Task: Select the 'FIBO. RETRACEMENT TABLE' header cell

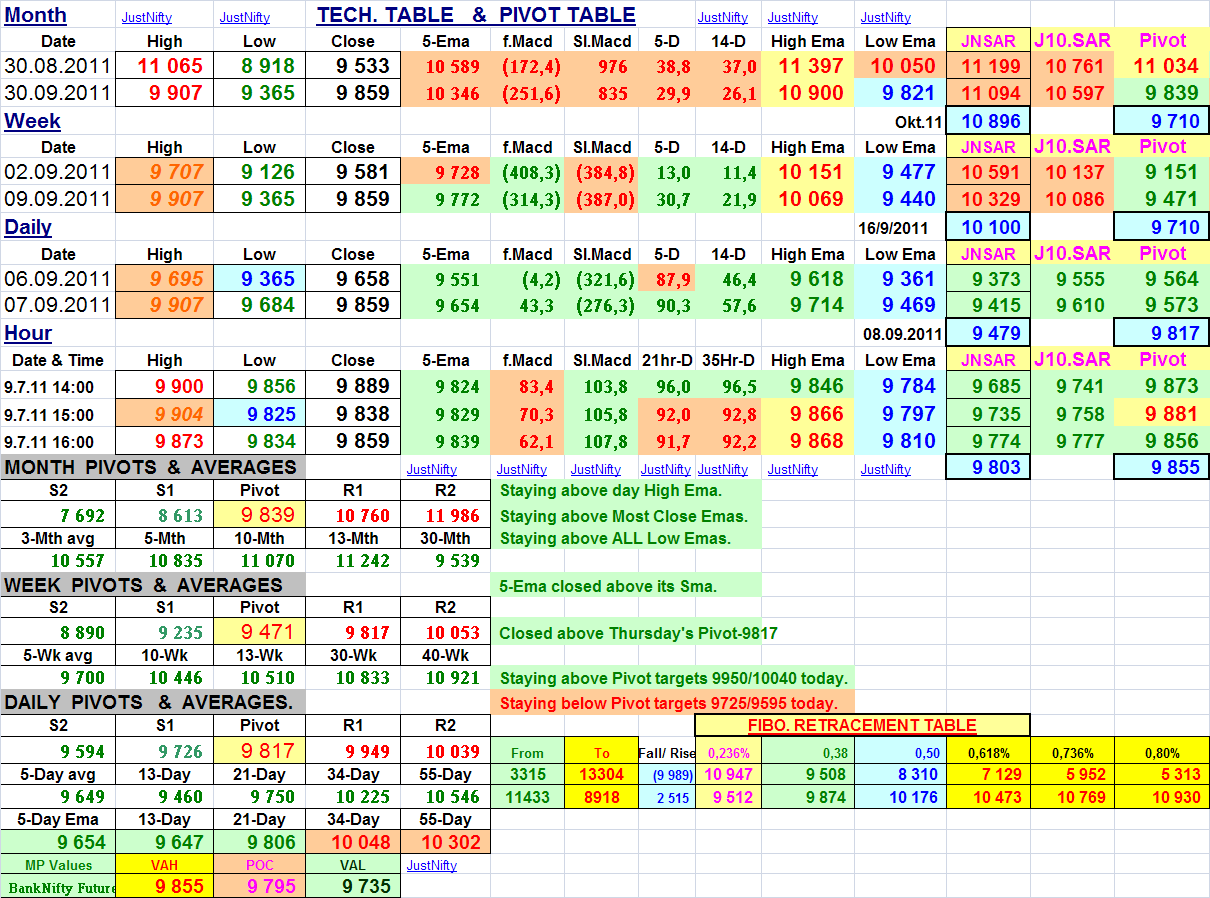Action: tap(862, 726)
